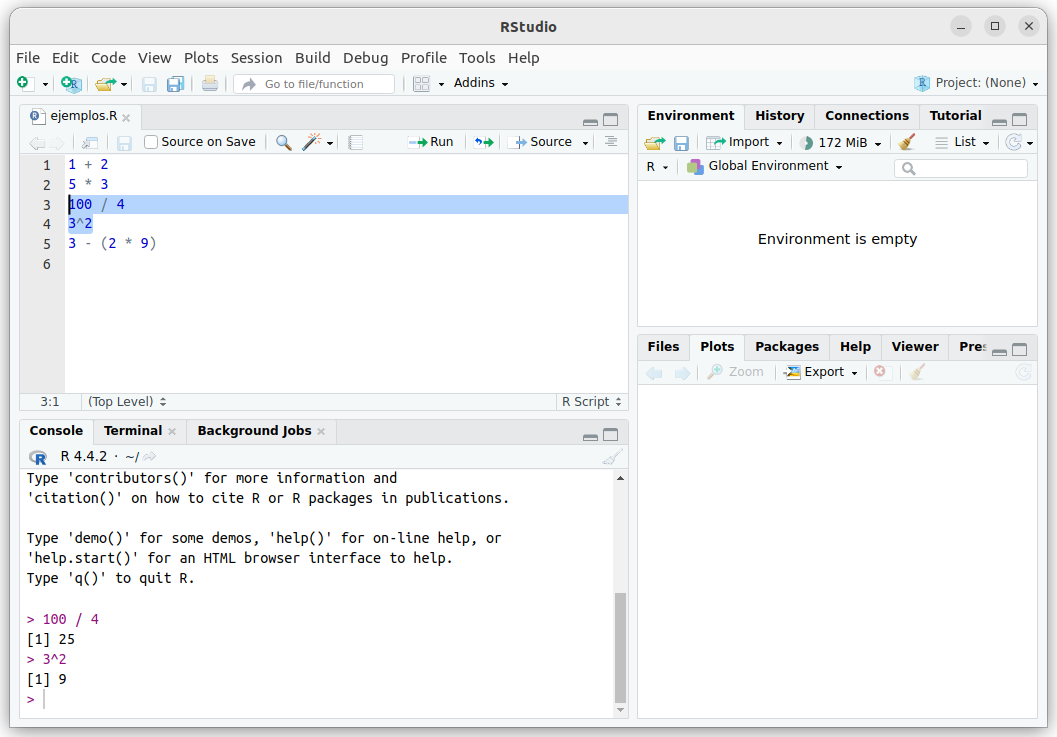1057x737 pixels.
Task: Close the Terminal tab
Action: (173, 432)
